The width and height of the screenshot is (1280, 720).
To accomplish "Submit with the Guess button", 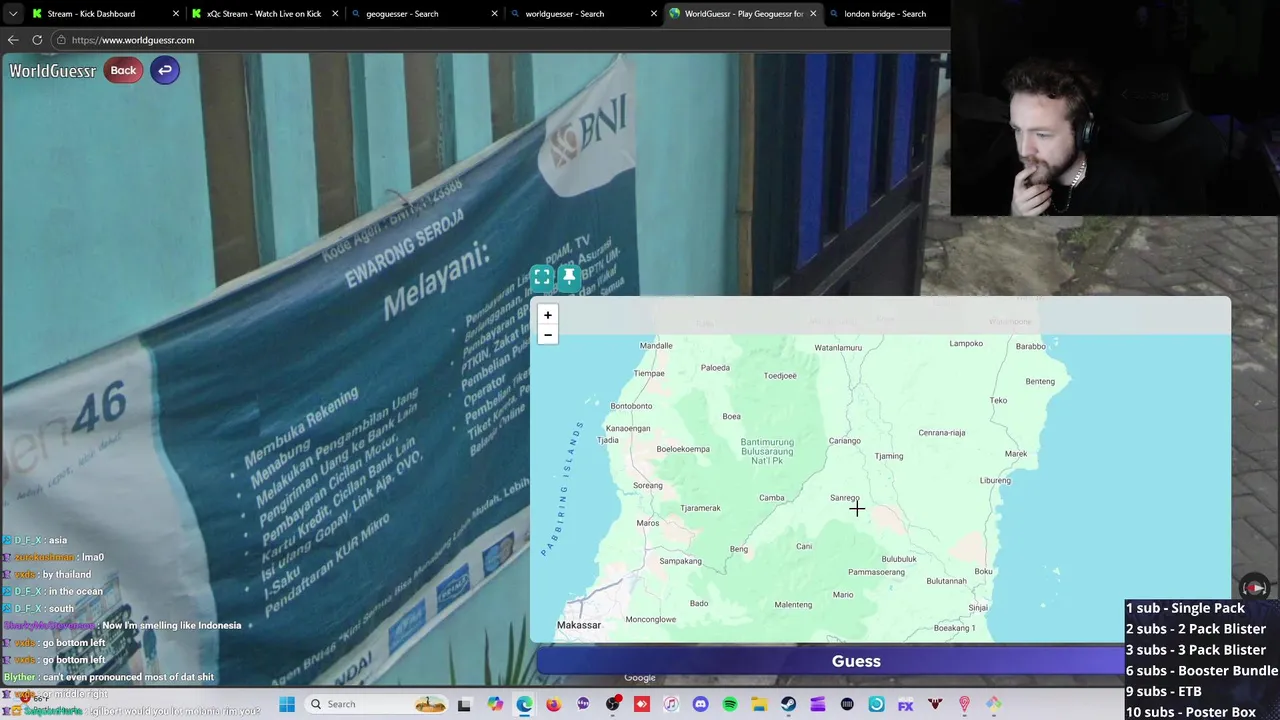I will pos(856,661).
